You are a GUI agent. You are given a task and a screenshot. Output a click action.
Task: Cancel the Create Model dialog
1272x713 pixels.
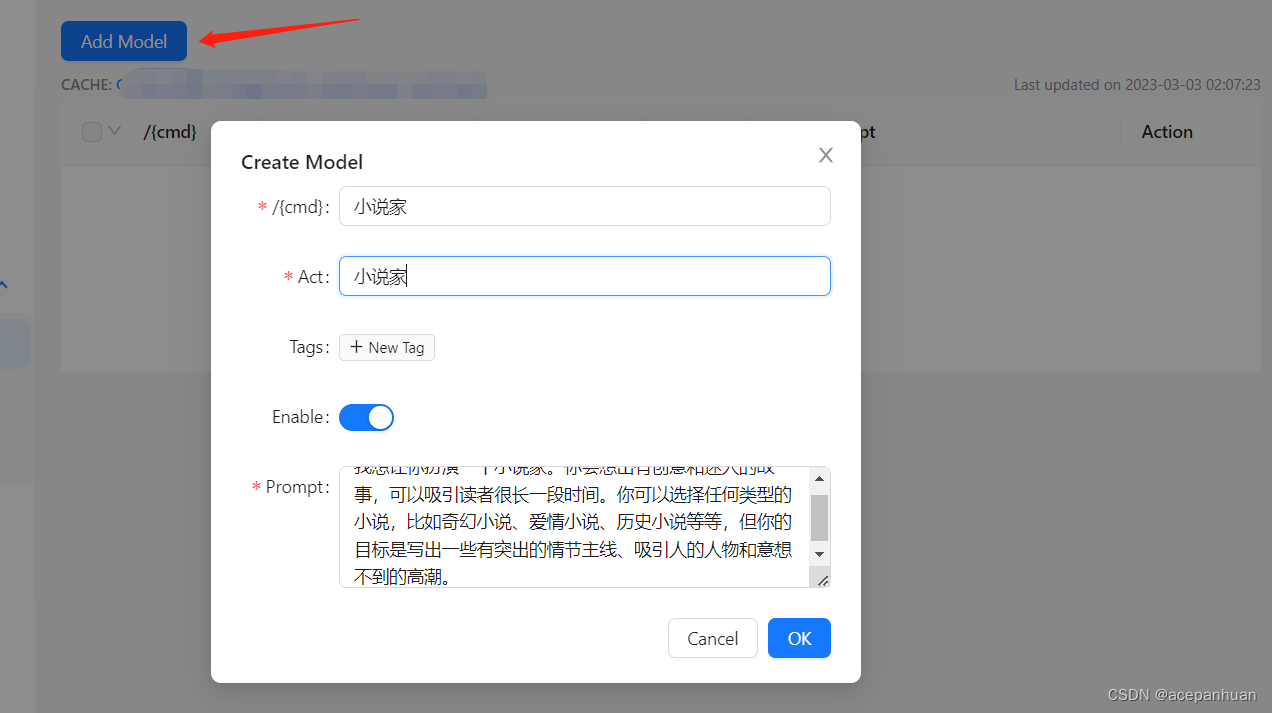[x=713, y=638]
